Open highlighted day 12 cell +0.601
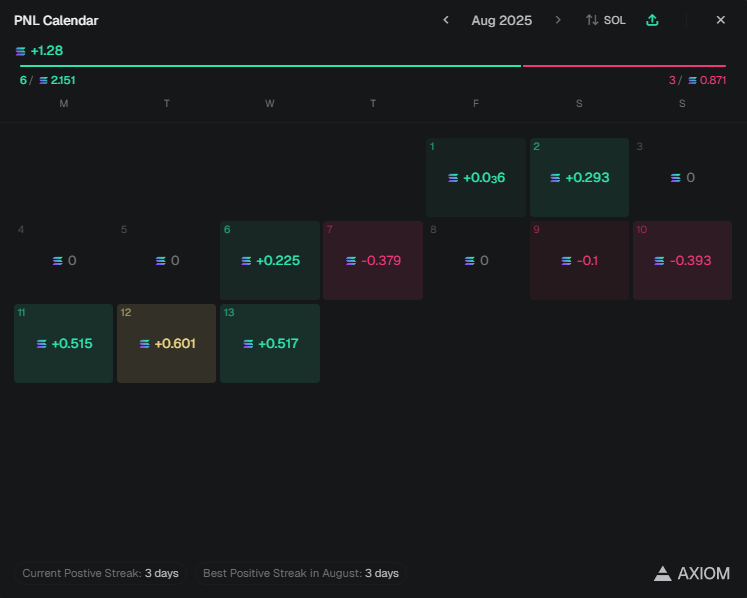The width and height of the screenshot is (747, 598). point(167,343)
